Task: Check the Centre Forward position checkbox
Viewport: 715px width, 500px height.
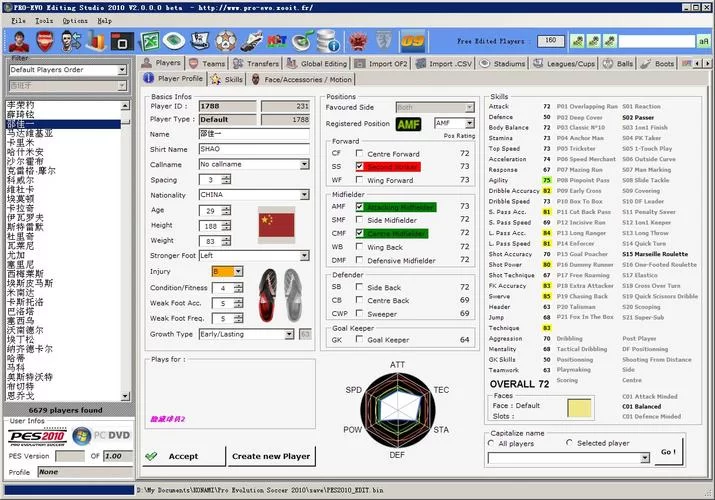Action: click(x=360, y=153)
